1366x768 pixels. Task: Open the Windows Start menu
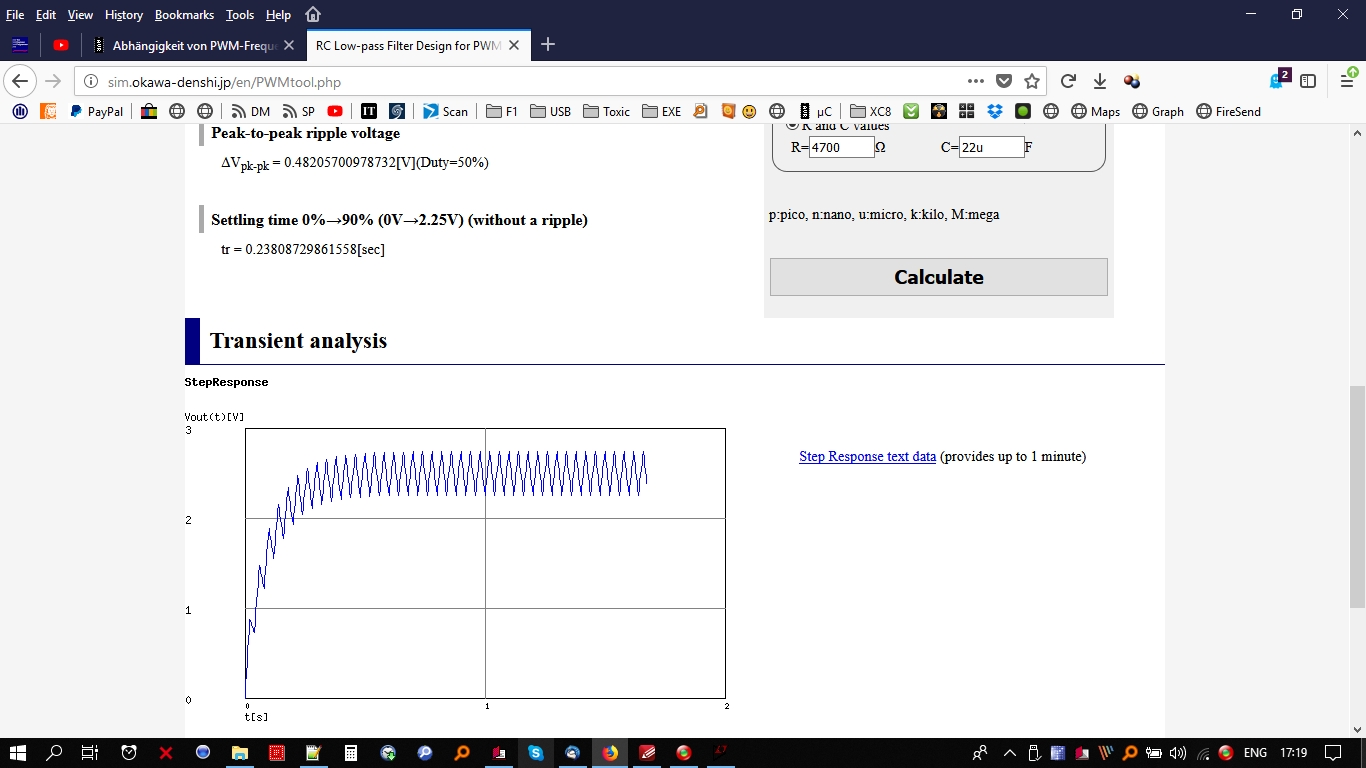(18, 753)
